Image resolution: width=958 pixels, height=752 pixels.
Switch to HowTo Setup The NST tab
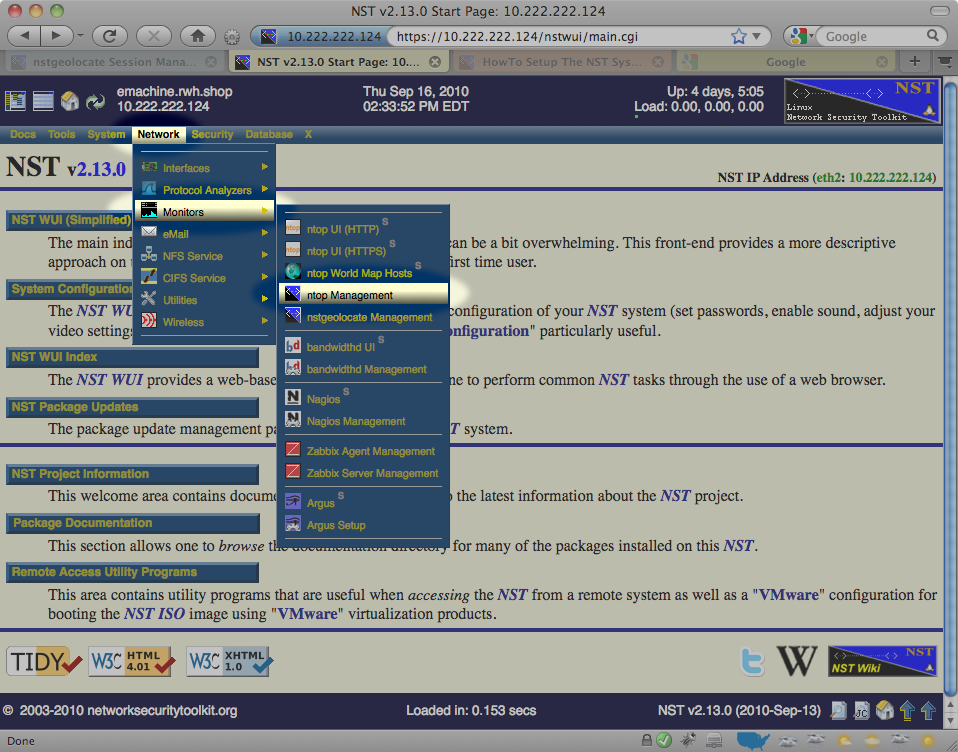point(562,62)
